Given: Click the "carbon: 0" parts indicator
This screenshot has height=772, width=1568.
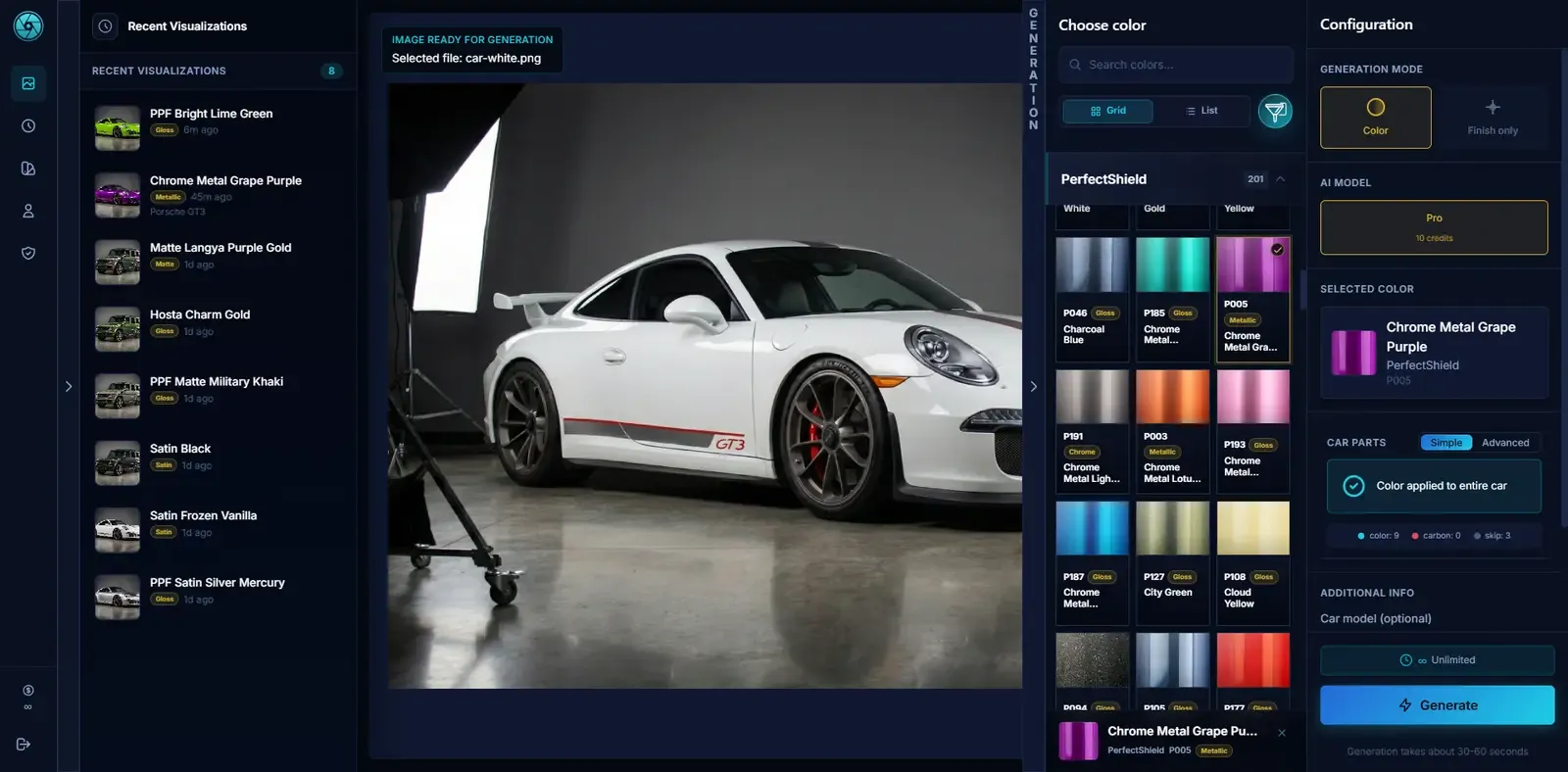Looking at the screenshot, I should [x=1436, y=536].
